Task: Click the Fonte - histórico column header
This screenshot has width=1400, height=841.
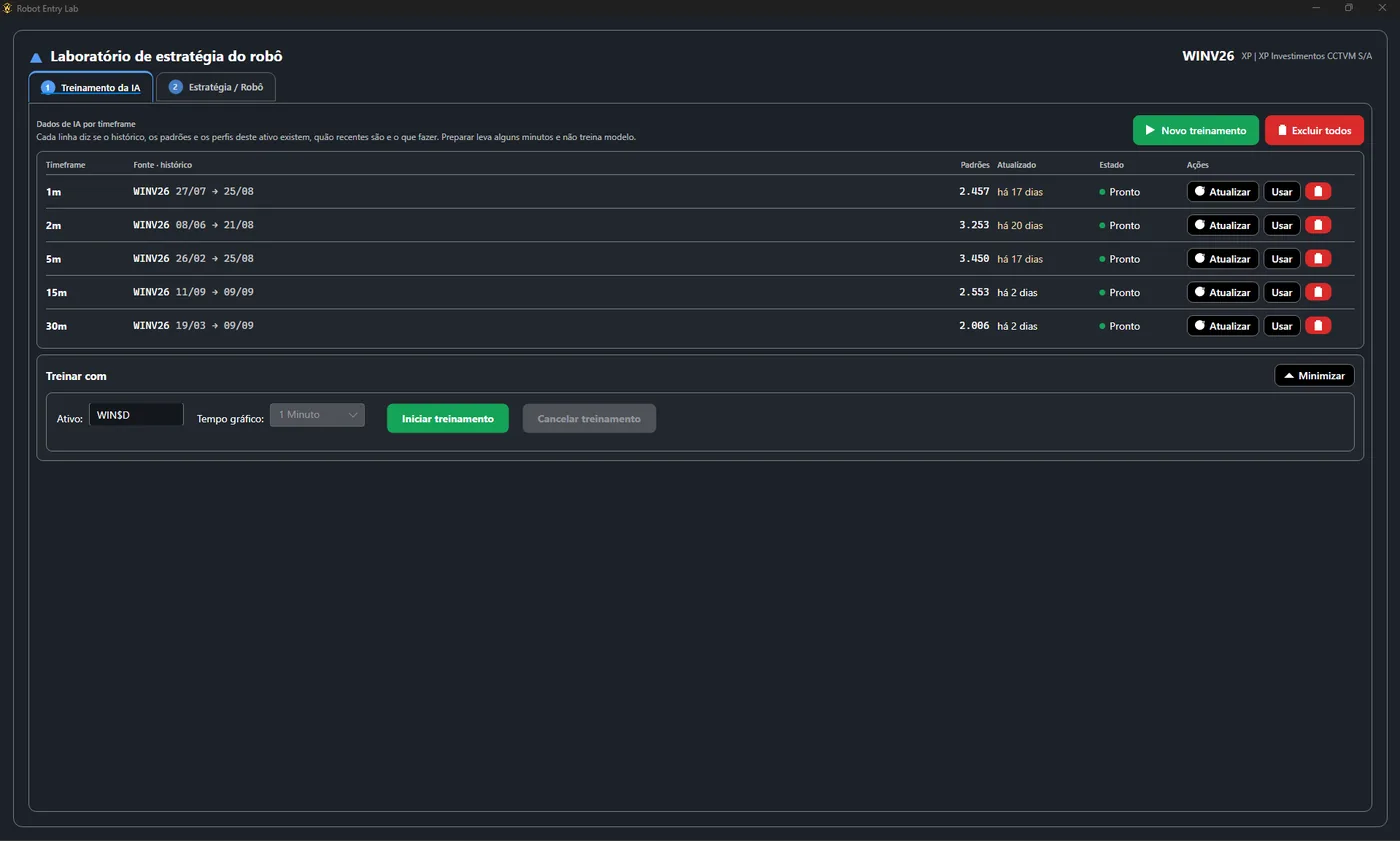Action: pos(162,165)
